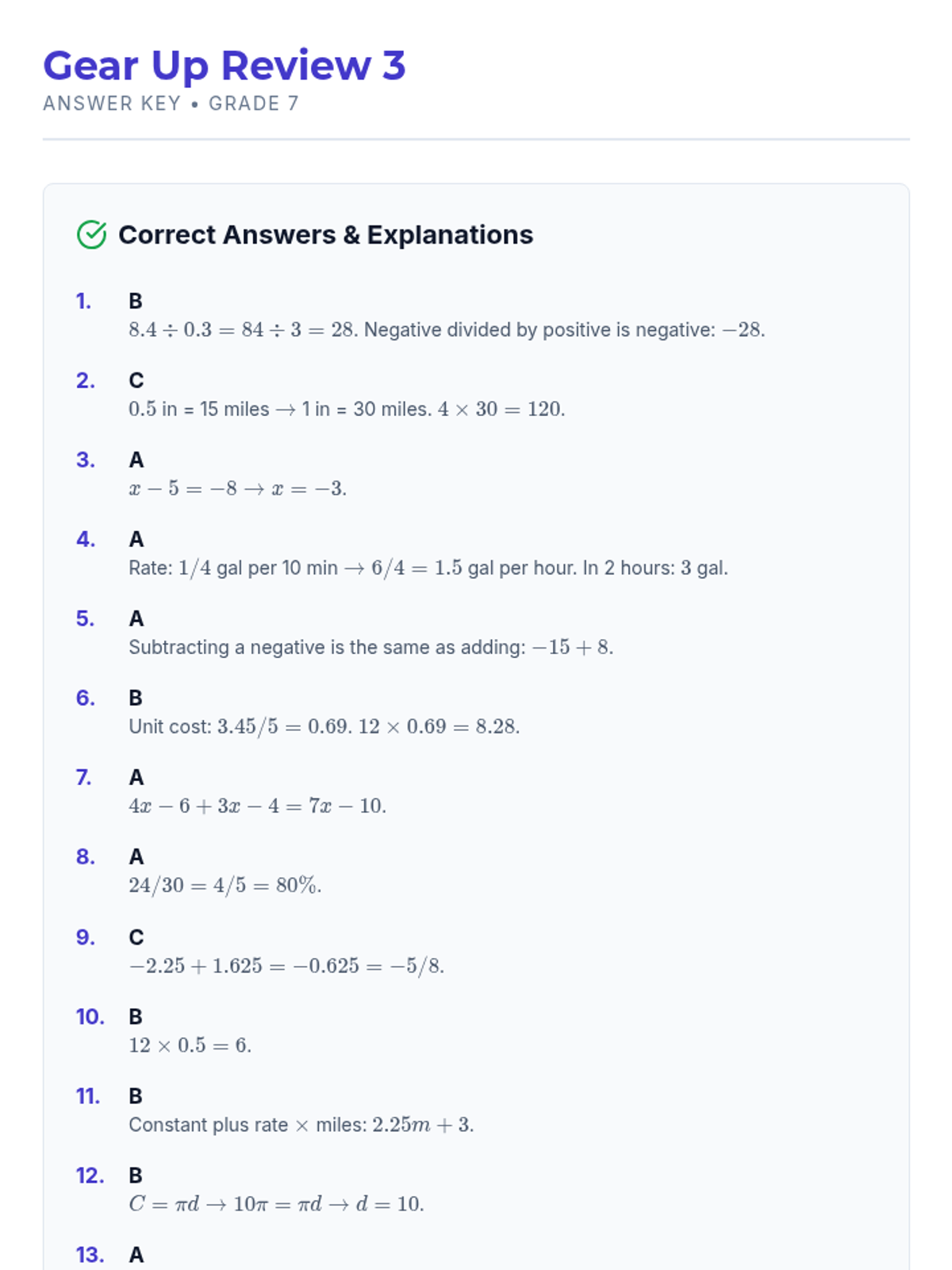Viewport: 952px width, 1270px height.
Task: Click the "Subtracting a negative" explanation
Action: click(x=370, y=648)
